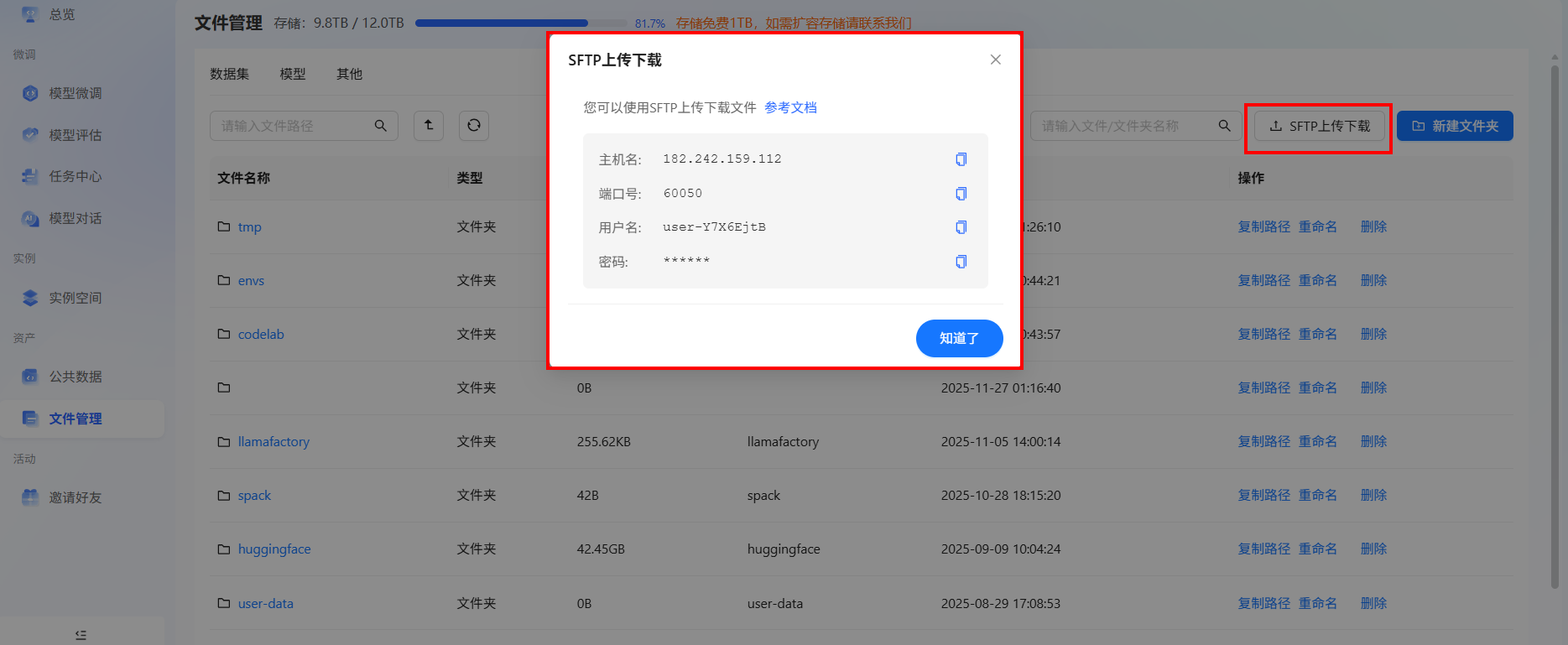Open the envs folder
Screen dimensions: 1568x645
[x=251, y=280]
